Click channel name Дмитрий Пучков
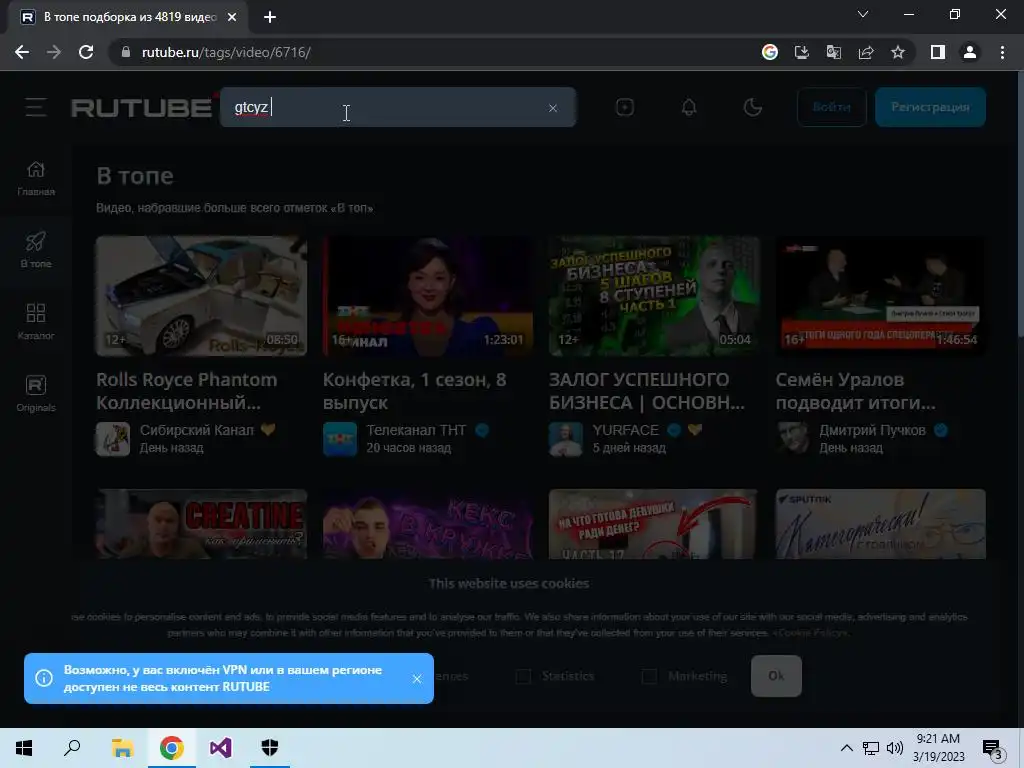The height and width of the screenshot is (768, 1024). click(x=872, y=430)
